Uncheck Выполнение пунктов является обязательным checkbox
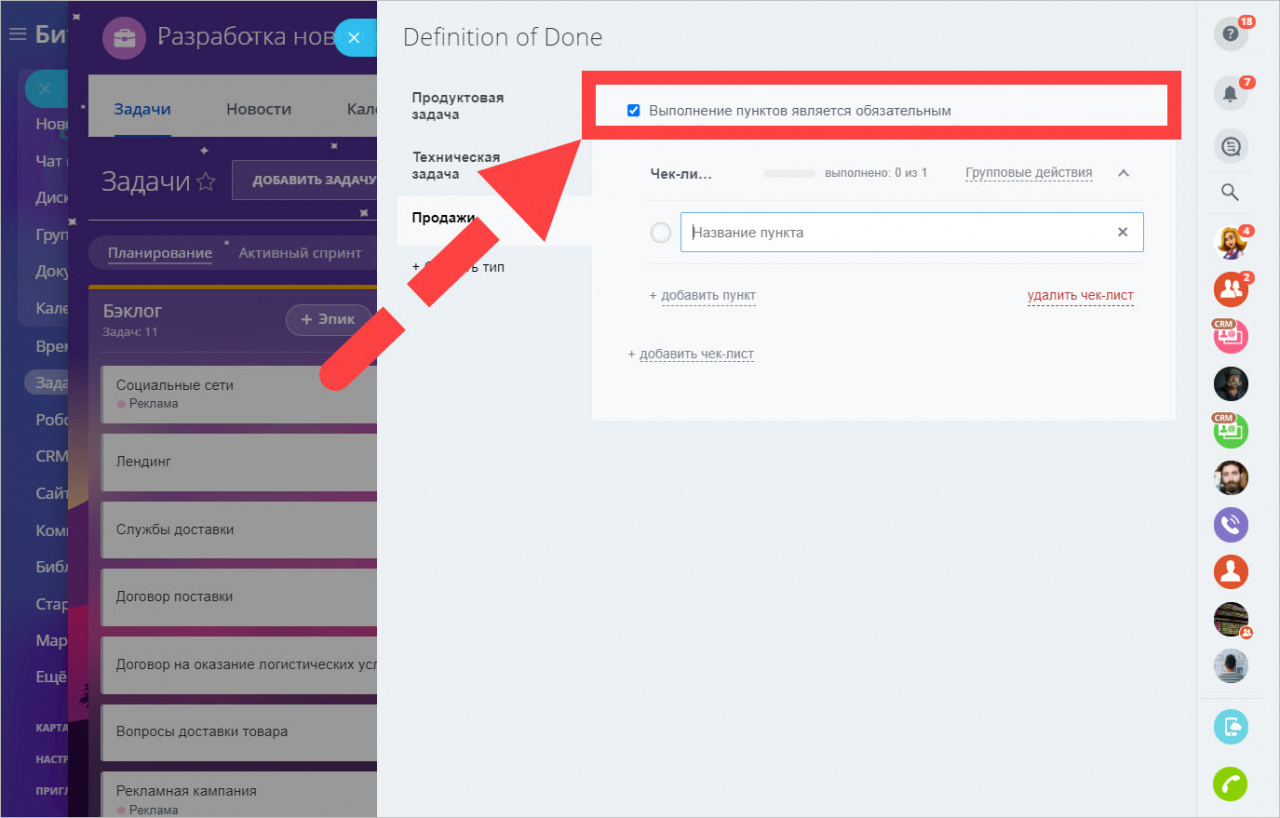Image resolution: width=1280 pixels, height=818 pixels. [x=633, y=110]
